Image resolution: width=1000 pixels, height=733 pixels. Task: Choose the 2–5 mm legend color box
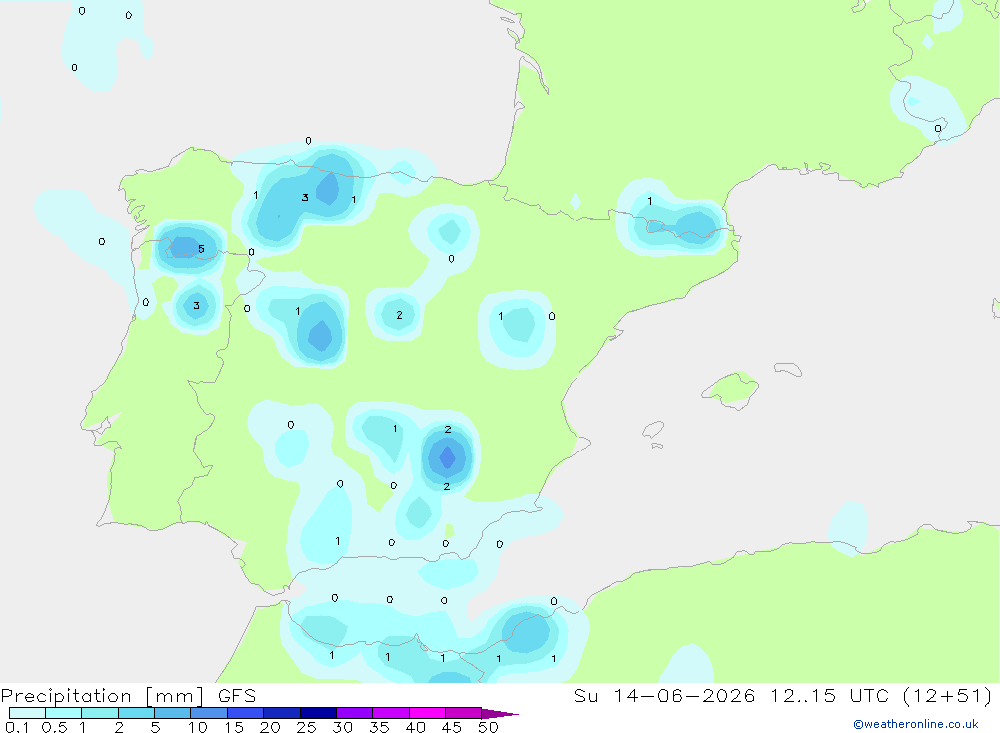click(136, 713)
